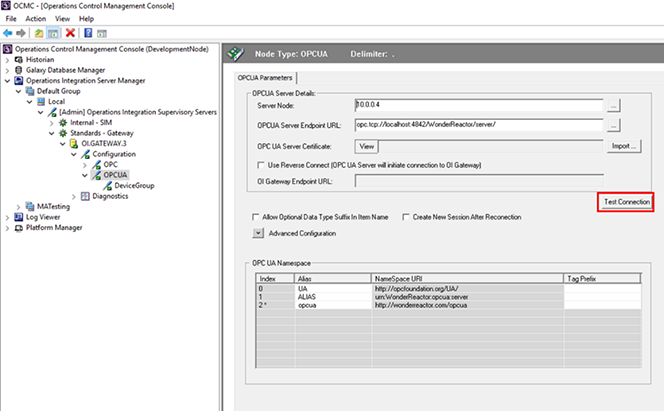This screenshot has width=664, height=411.
Task: Click the MATesting group icon
Action: (x=30, y=207)
